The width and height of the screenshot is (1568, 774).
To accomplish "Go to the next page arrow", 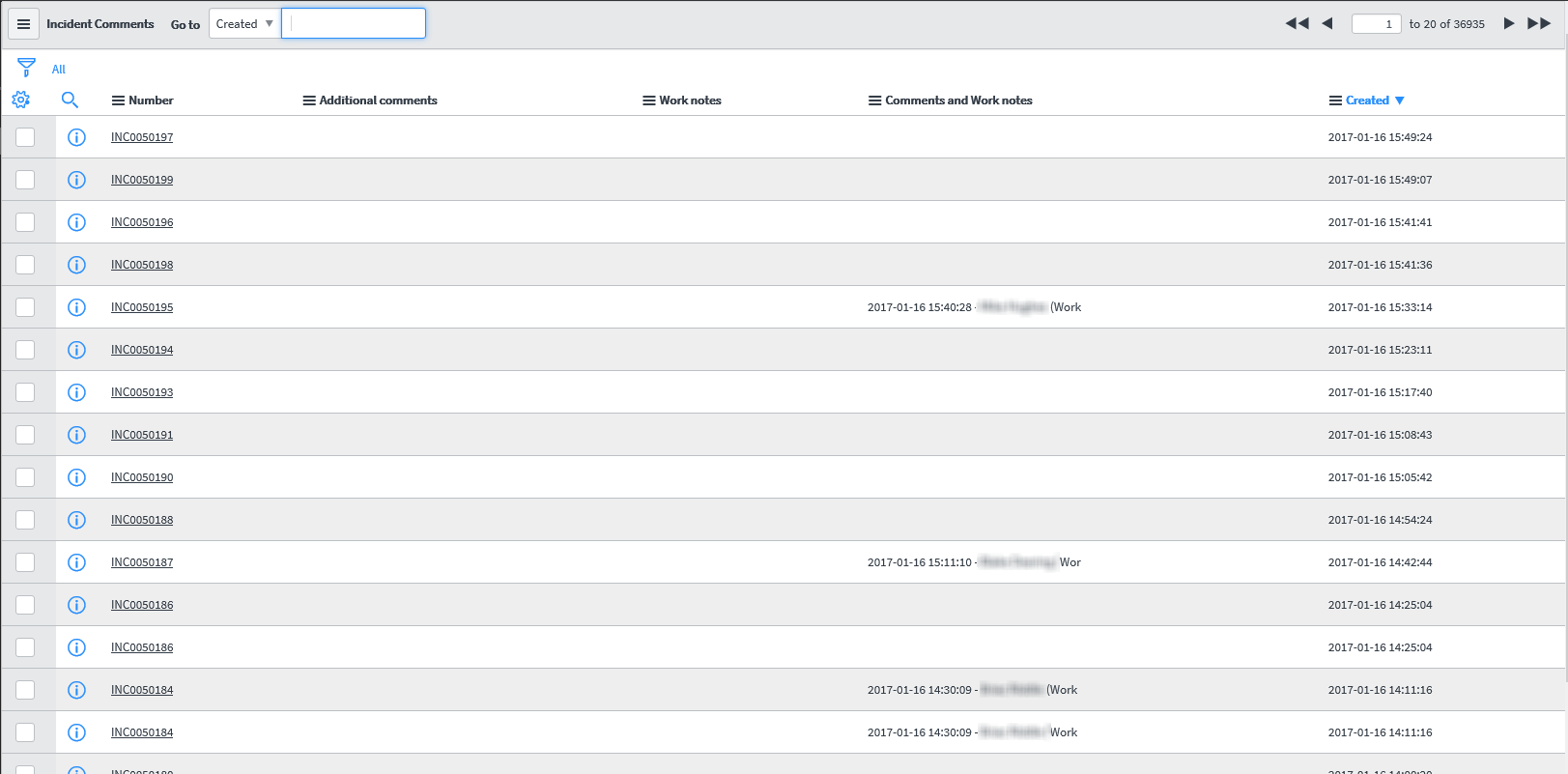I will coord(1508,23).
